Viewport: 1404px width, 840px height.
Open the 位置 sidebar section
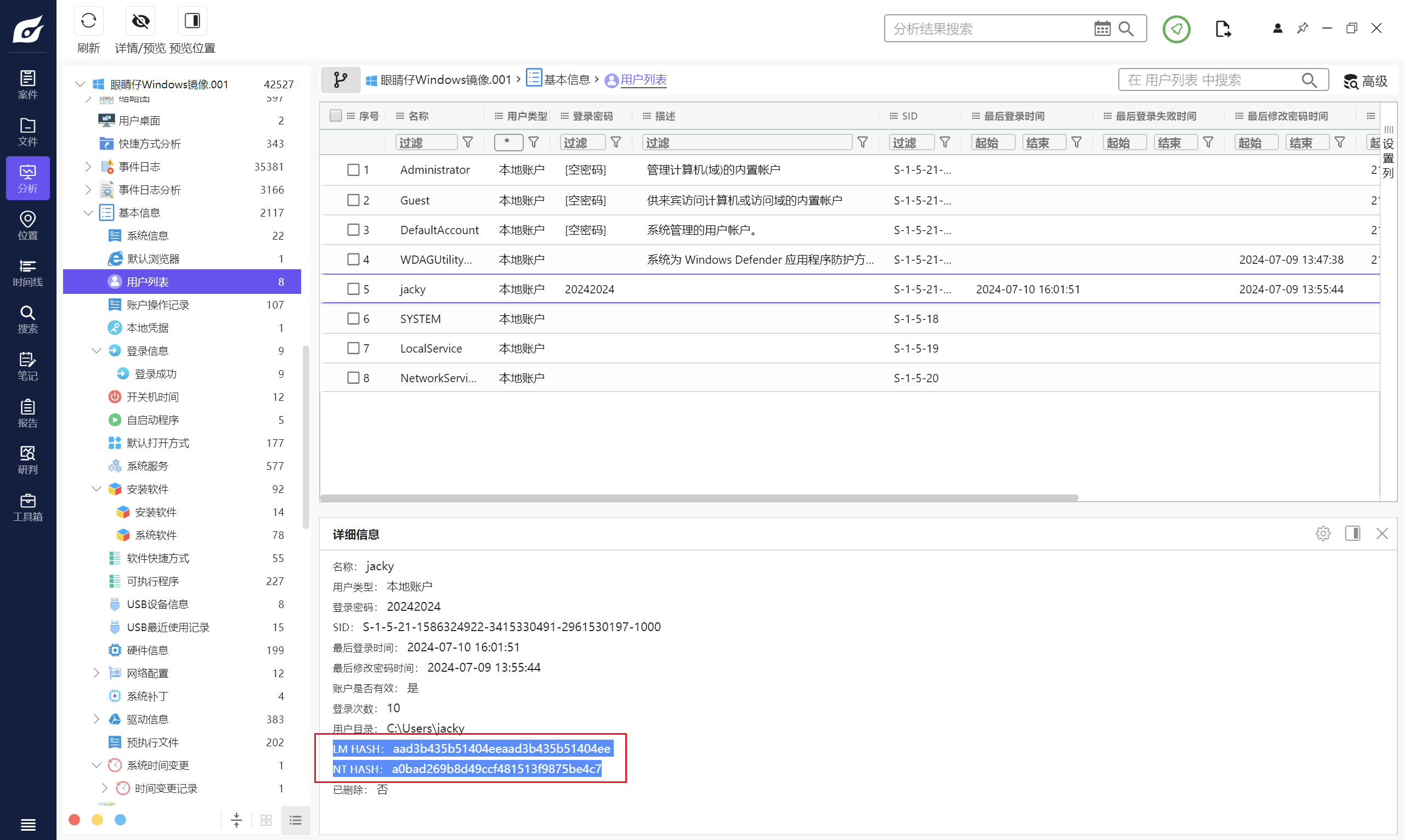28,225
